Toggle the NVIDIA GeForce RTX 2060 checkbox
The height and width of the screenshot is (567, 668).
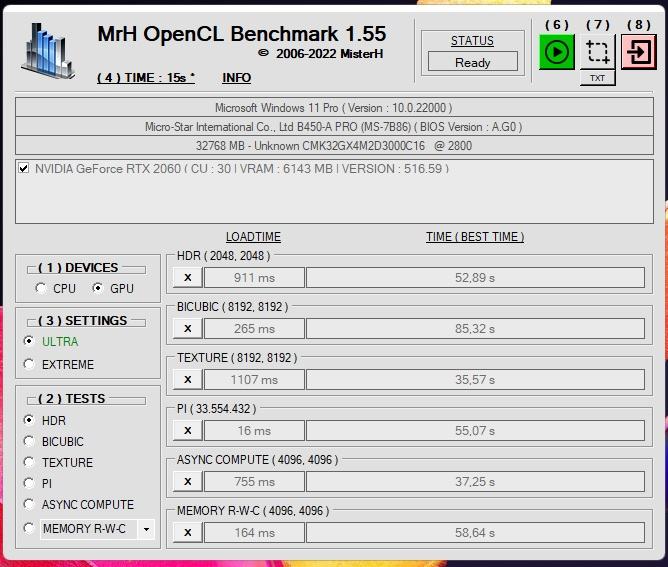point(24,168)
